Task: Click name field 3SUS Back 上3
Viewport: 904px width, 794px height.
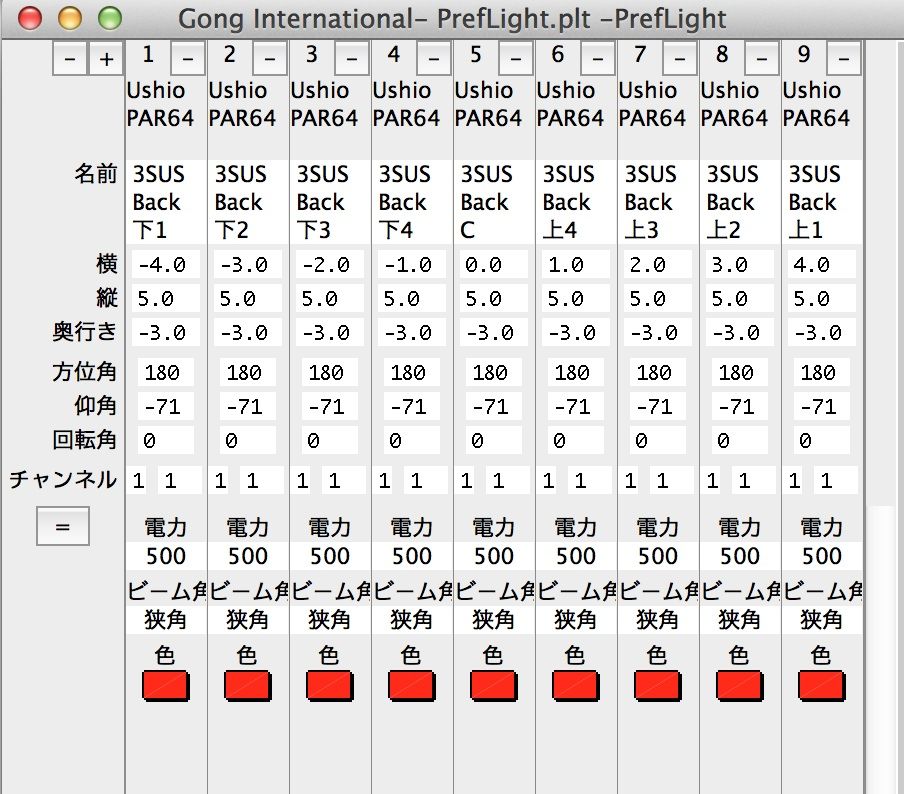Action: tap(657, 202)
